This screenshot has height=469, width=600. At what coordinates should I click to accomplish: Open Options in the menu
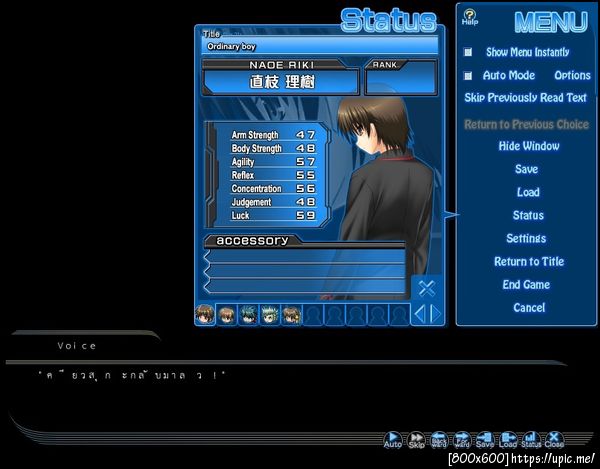point(572,75)
